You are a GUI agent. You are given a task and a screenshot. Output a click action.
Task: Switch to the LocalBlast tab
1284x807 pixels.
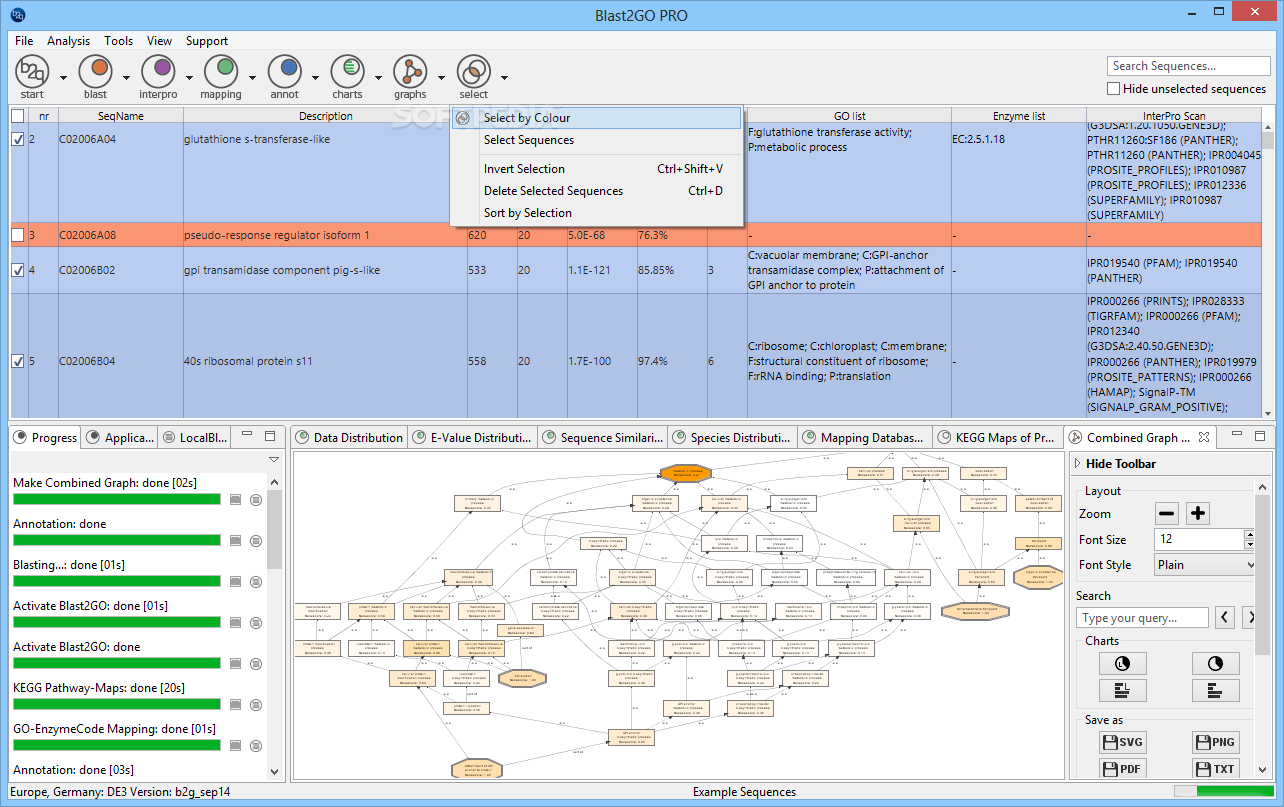tap(195, 437)
